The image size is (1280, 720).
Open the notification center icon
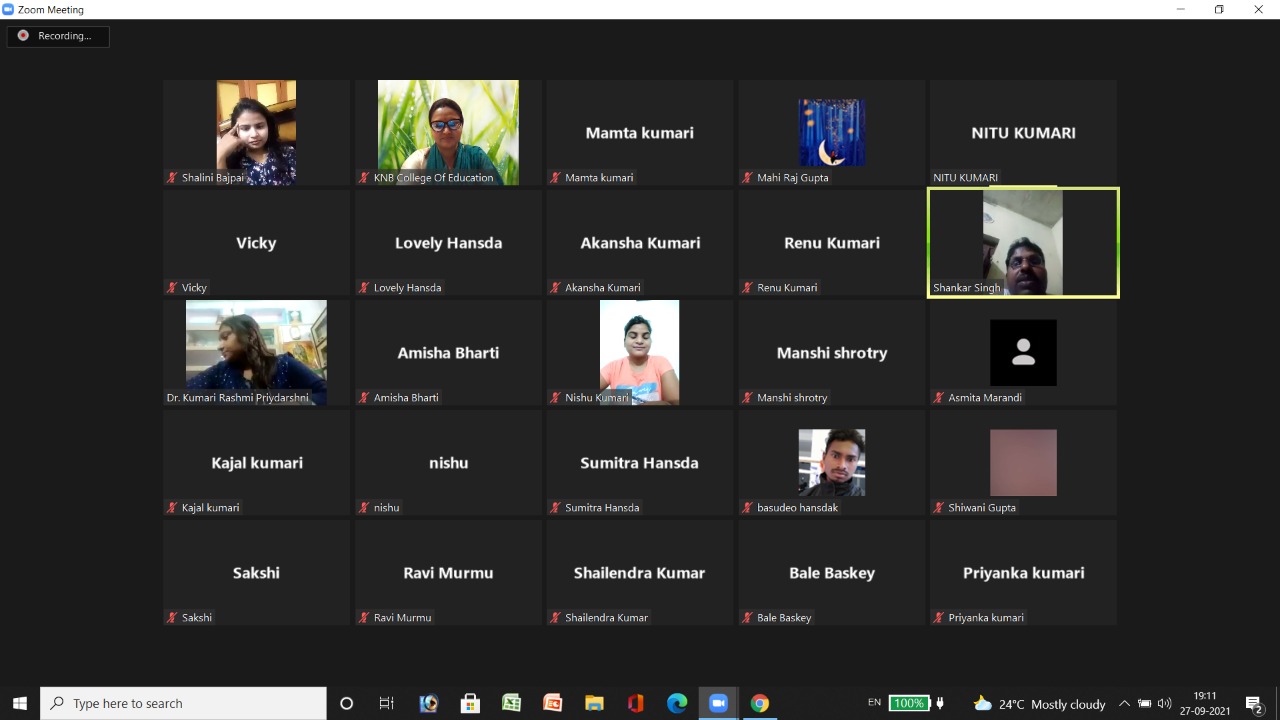pos(1254,703)
